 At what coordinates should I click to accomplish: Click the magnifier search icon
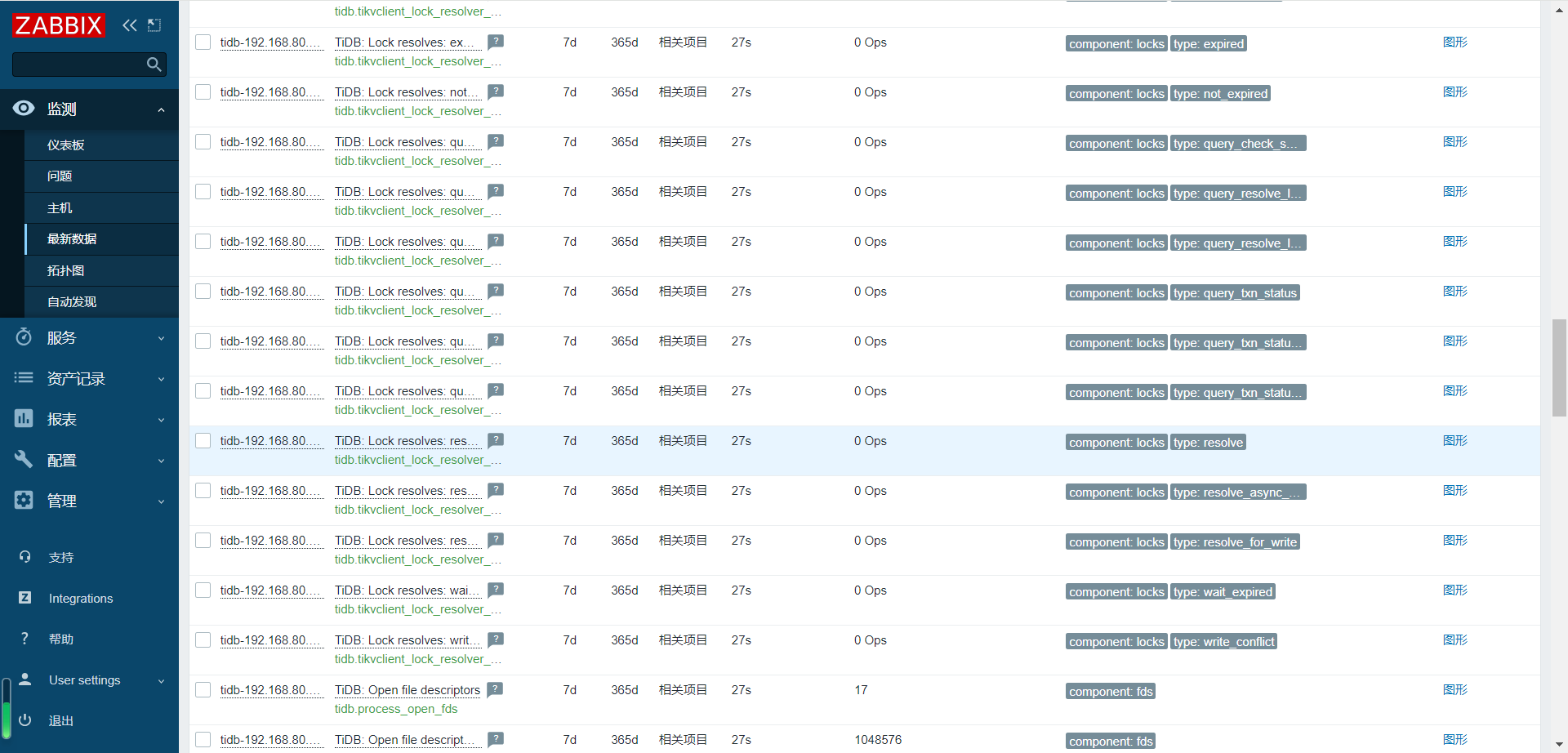click(x=154, y=65)
